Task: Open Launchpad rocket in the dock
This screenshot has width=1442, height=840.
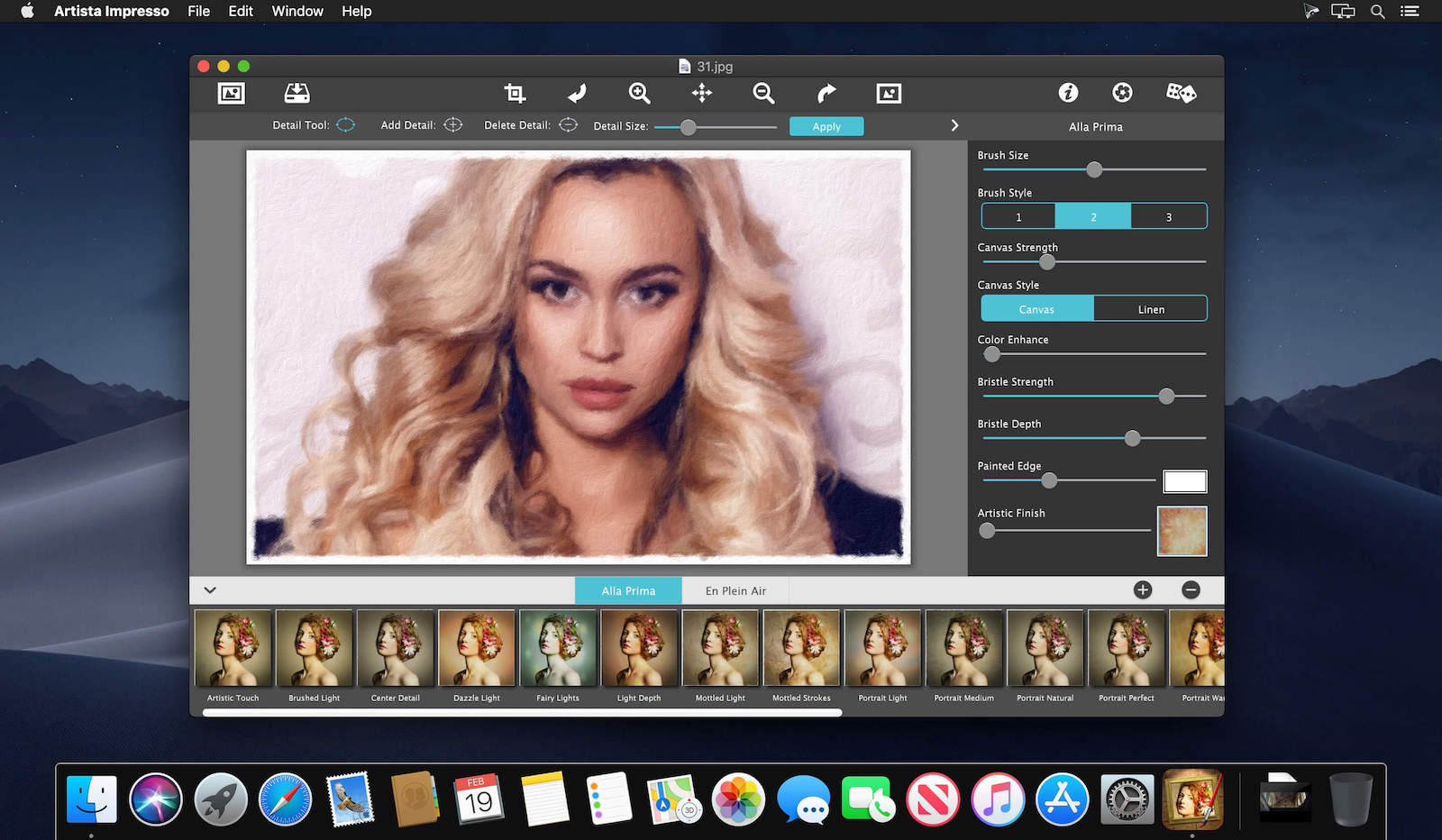Action: pos(220,799)
